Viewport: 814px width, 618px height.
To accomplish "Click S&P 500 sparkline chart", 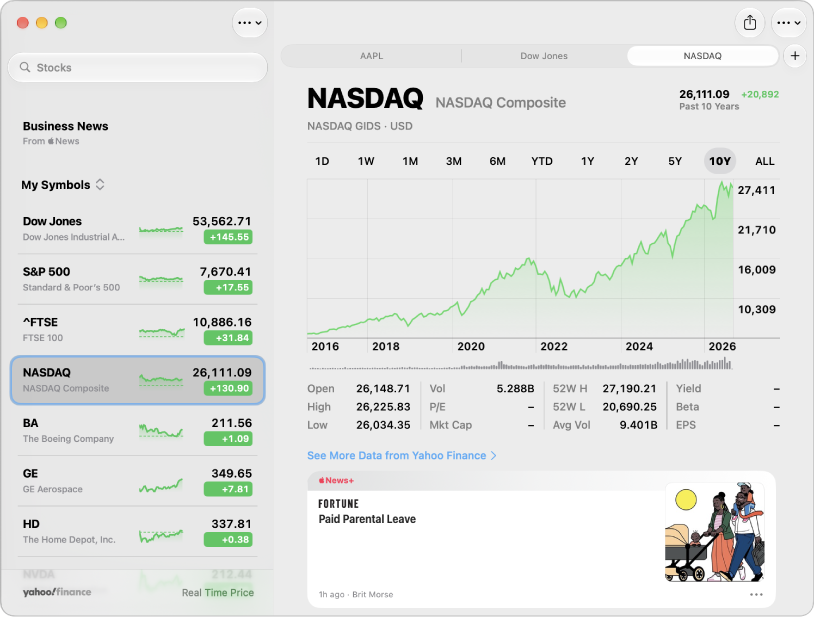I will tap(161, 280).
